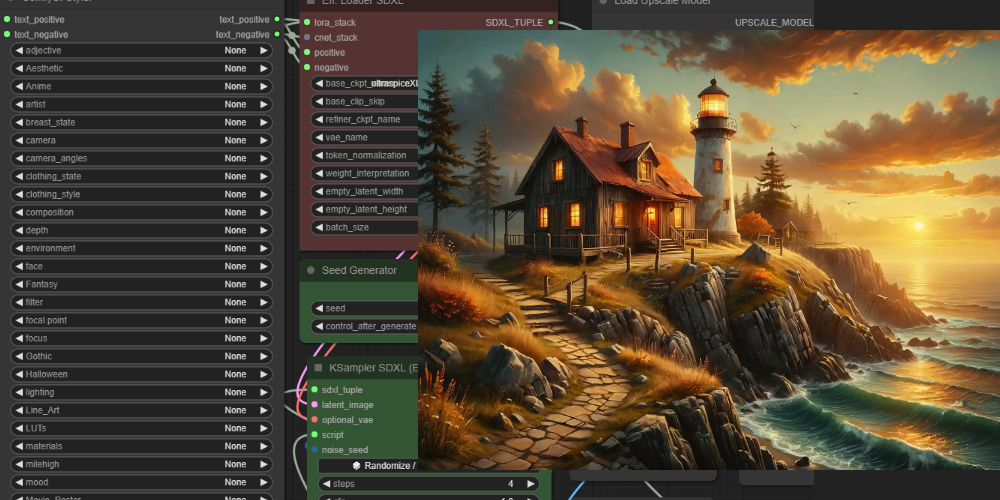This screenshot has width=1000, height=500.
Task: Open the focus style value list
Action: click(142, 338)
